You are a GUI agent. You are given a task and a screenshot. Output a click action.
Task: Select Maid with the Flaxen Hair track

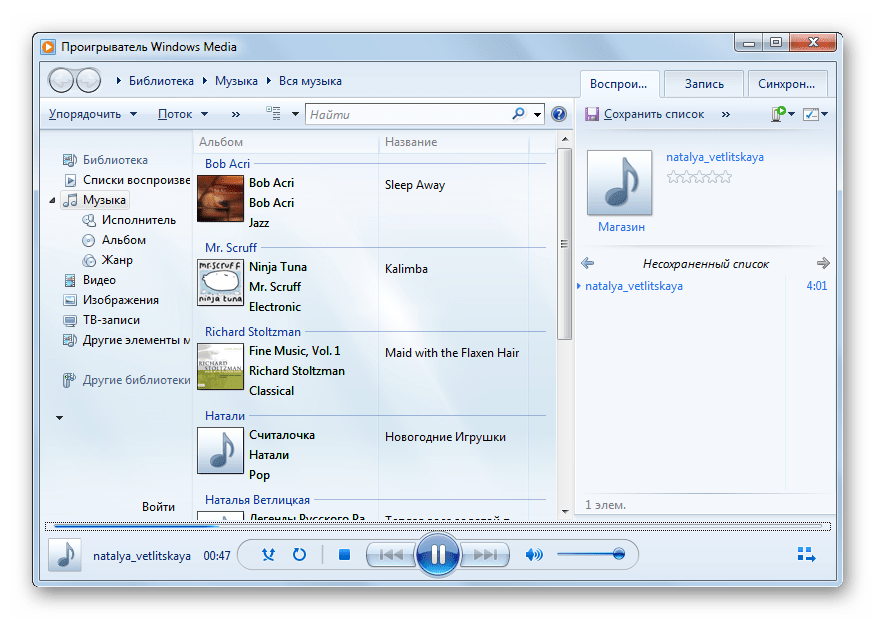(452, 353)
